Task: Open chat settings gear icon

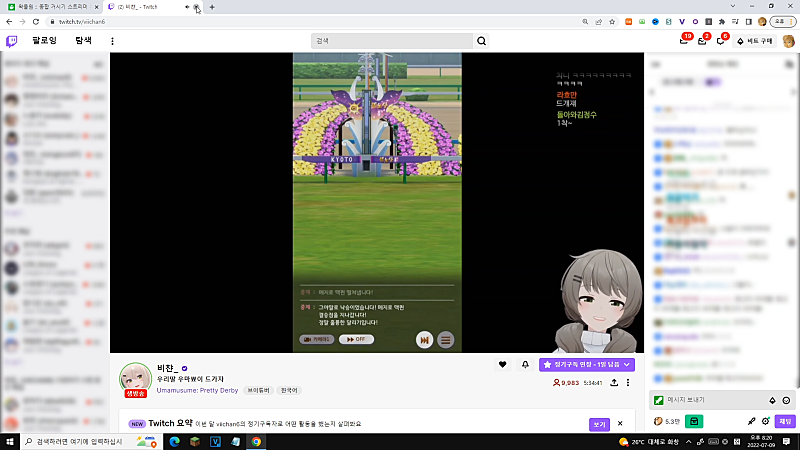Action: [x=766, y=421]
